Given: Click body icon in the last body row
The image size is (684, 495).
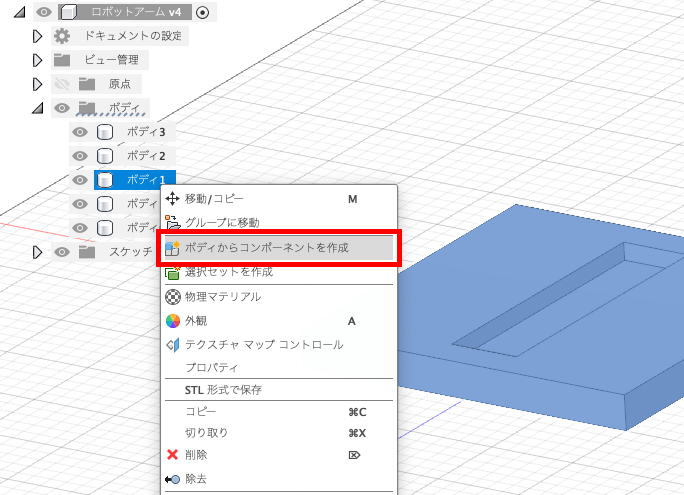Looking at the screenshot, I should pos(105,228).
